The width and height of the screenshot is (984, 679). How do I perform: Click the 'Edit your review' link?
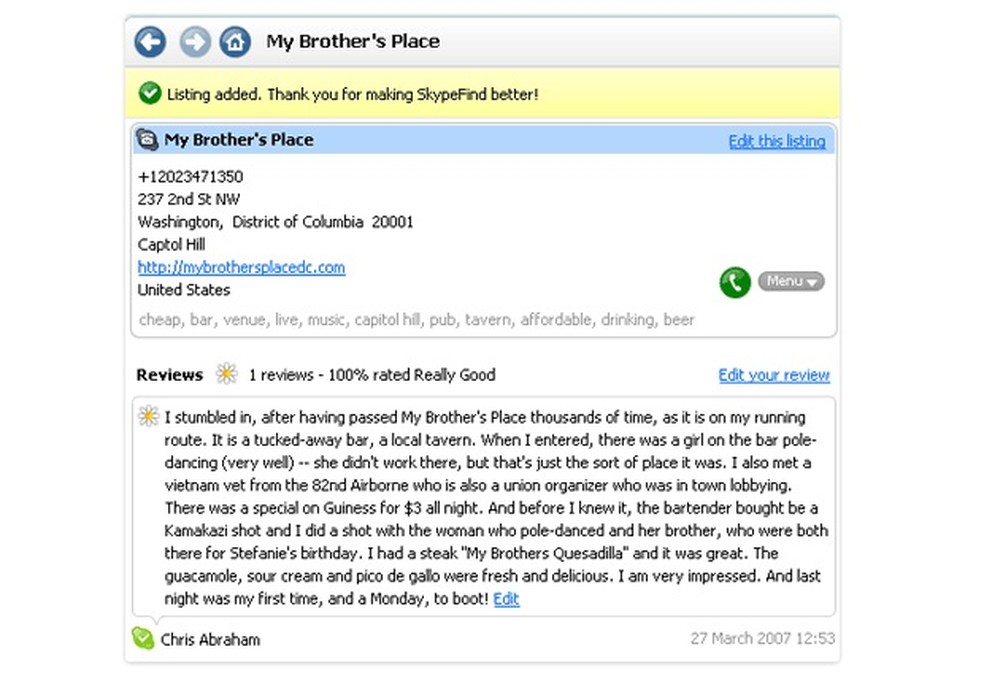click(774, 375)
